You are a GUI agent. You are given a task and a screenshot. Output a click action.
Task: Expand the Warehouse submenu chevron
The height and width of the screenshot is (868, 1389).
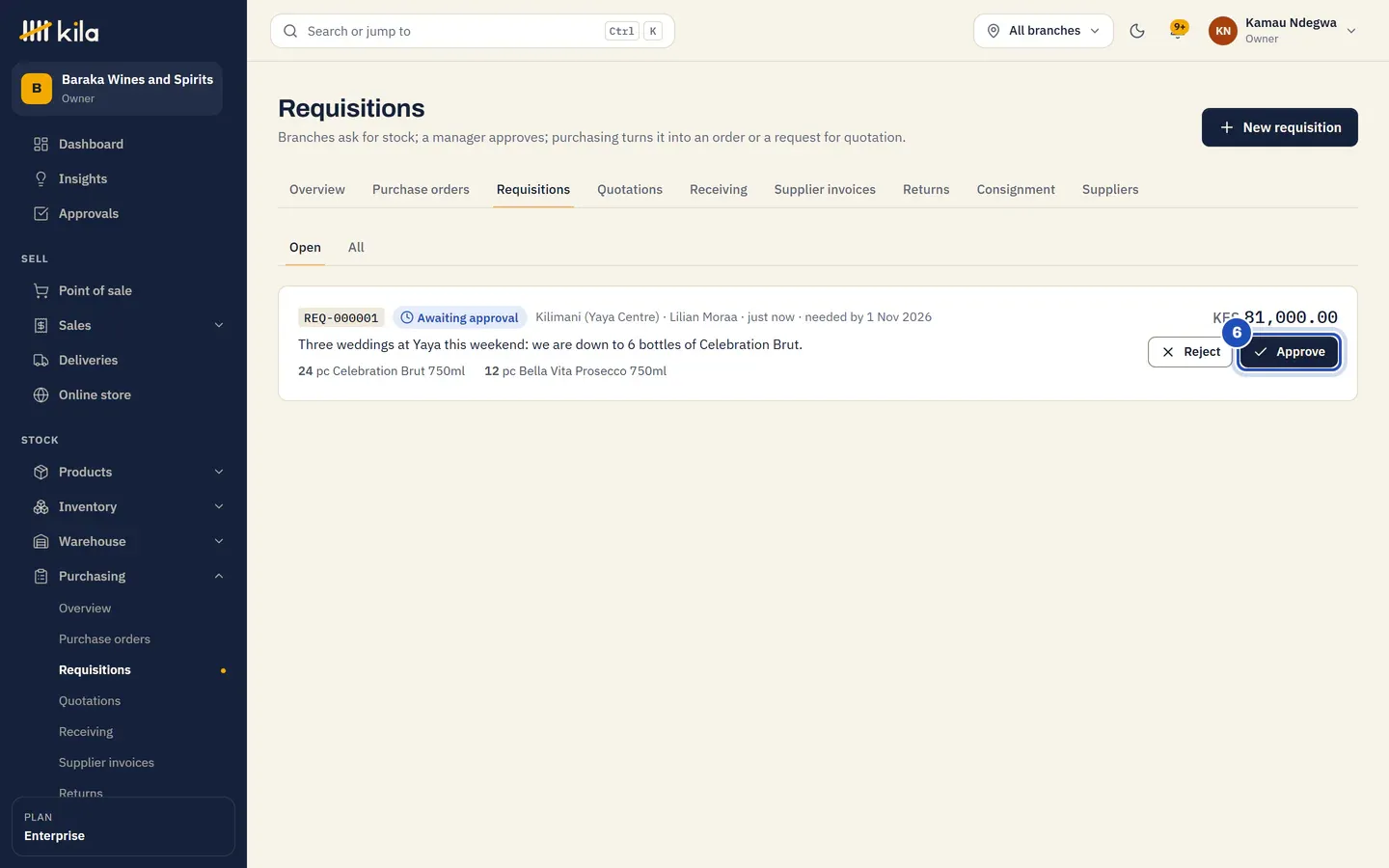[219, 542]
